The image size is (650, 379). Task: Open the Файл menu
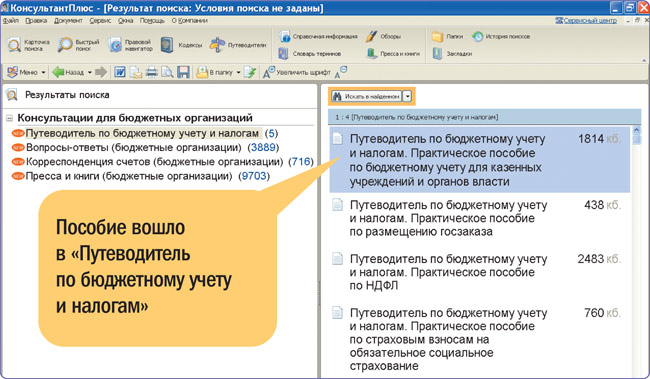pyautogui.click(x=10, y=20)
